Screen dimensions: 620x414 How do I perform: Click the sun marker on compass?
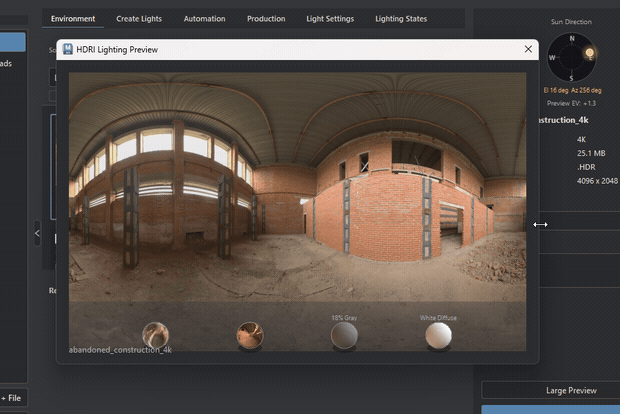pyautogui.click(x=590, y=52)
